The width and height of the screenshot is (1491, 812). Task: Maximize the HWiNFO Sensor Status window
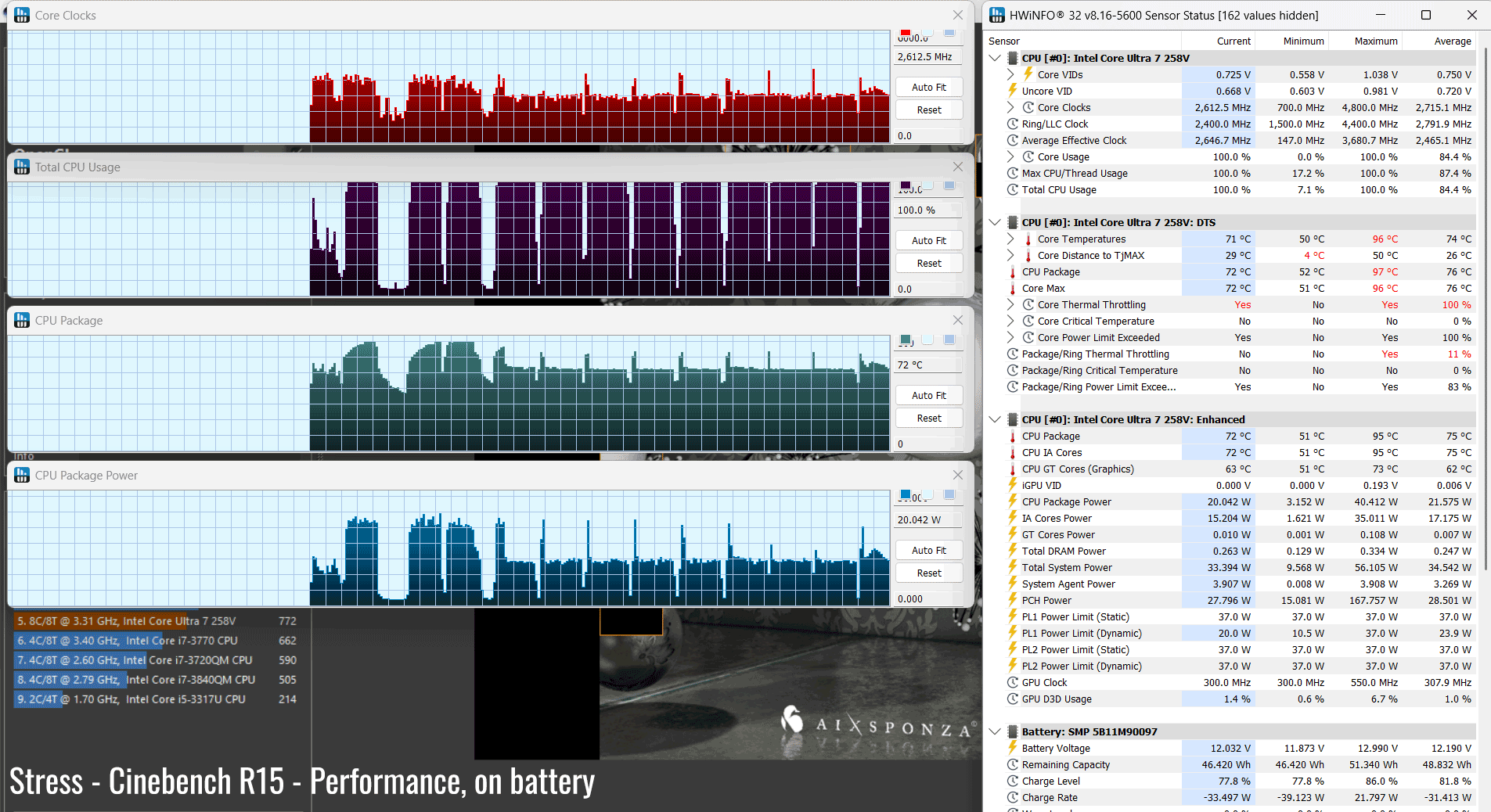point(1426,15)
